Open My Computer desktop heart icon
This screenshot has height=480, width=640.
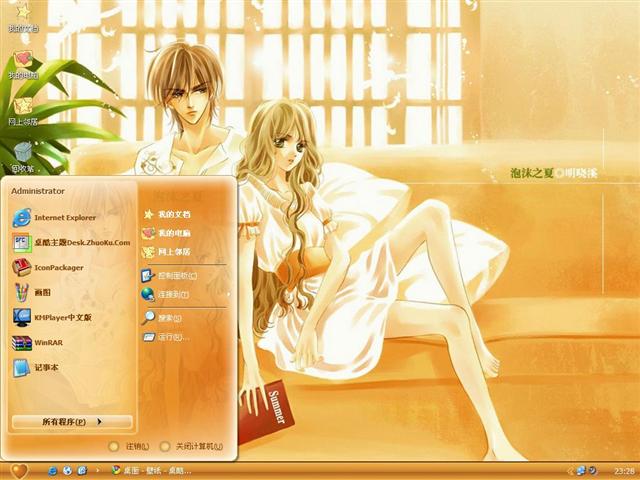coord(23,64)
